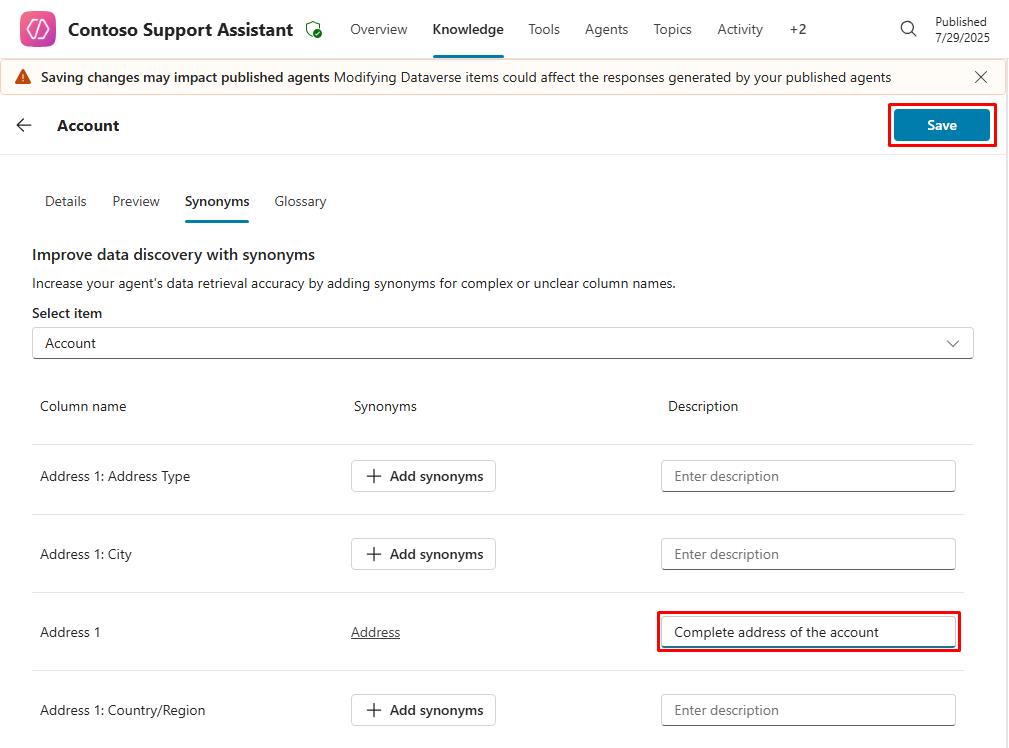Navigate to the Agents section
This screenshot has height=748, width=1009.
click(x=606, y=29)
